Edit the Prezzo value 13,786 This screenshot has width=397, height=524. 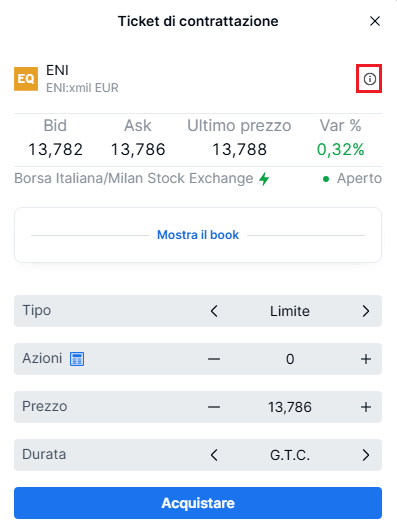point(290,407)
